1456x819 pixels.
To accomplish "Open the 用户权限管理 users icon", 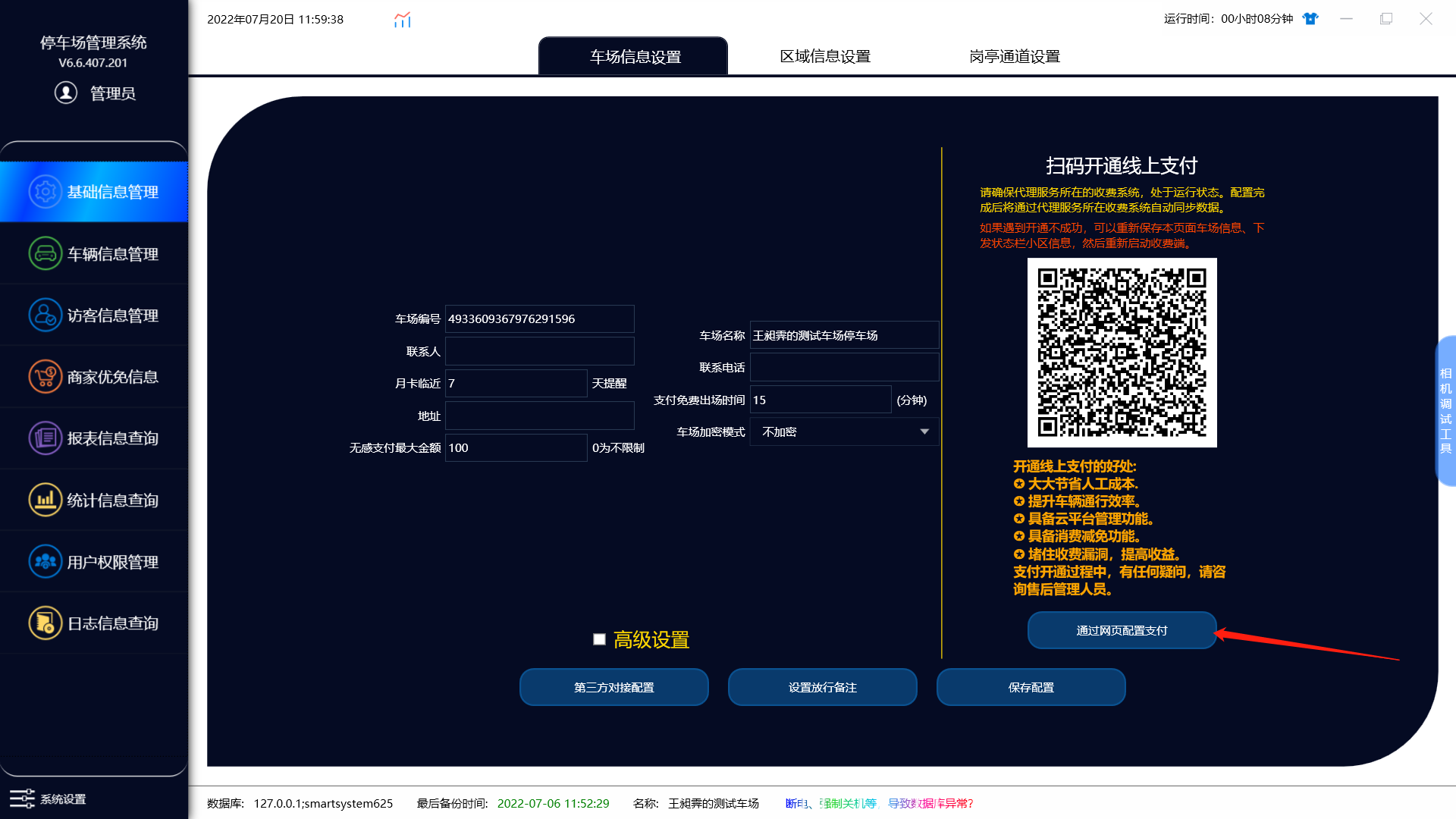I will point(45,561).
